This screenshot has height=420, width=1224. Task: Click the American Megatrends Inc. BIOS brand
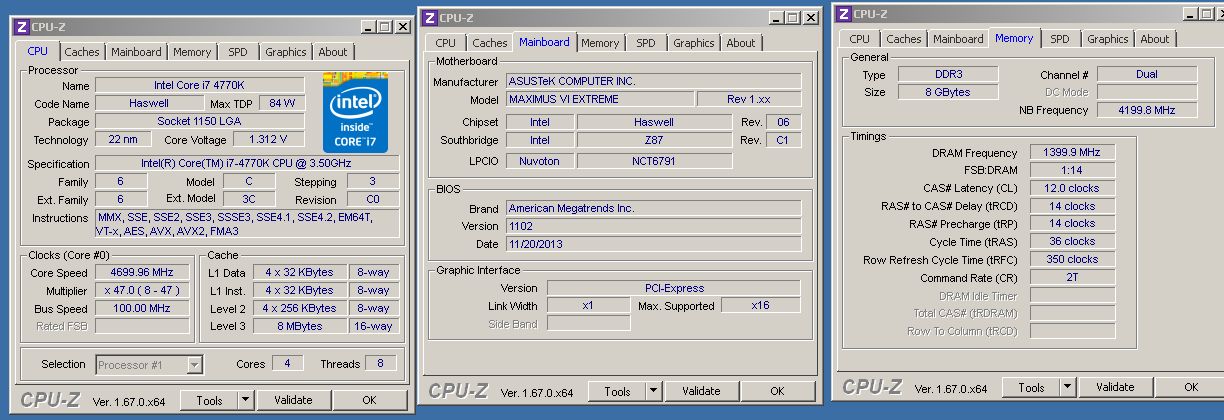point(653,208)
